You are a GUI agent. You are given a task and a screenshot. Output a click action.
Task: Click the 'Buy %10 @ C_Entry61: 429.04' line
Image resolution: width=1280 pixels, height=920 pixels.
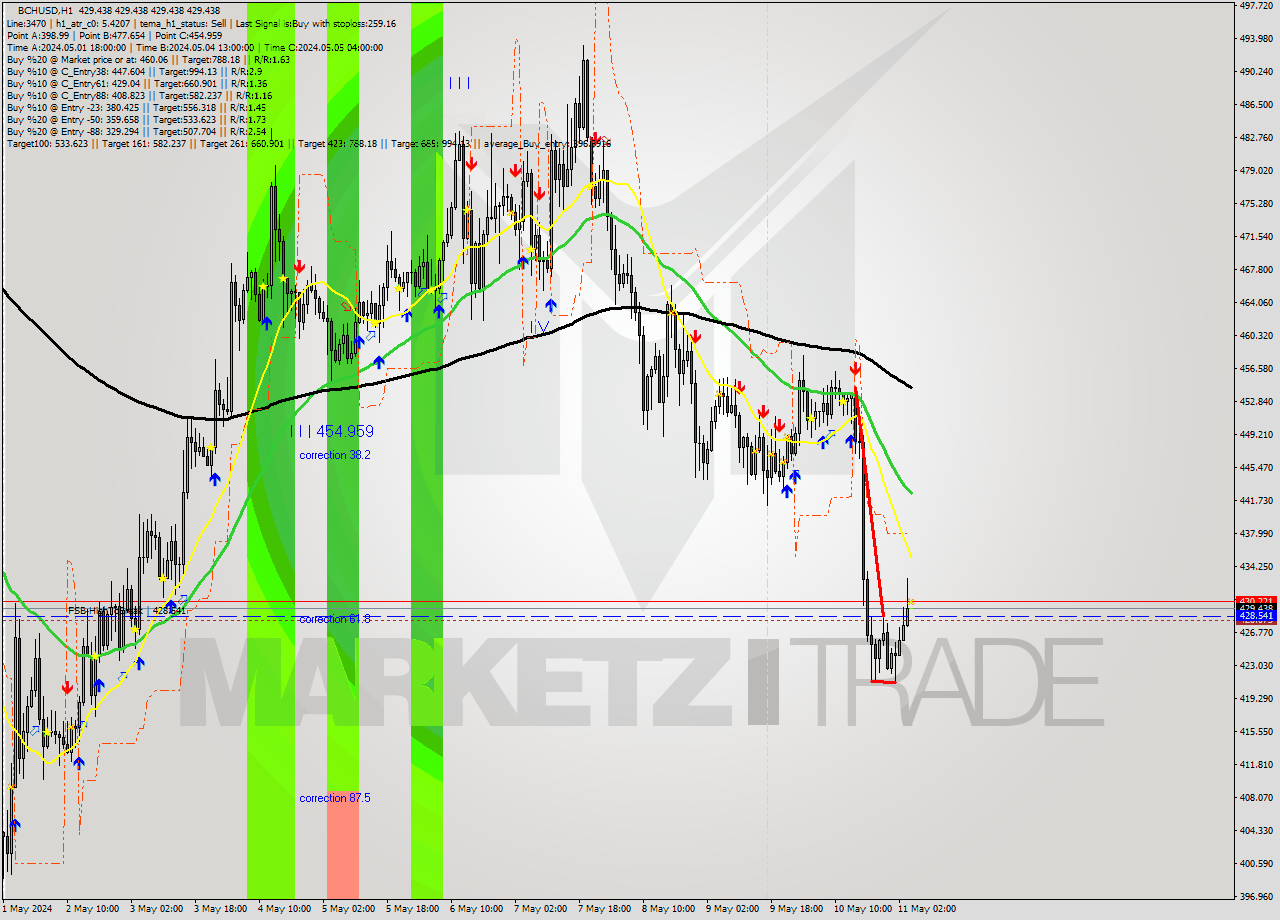coord(136,83)
